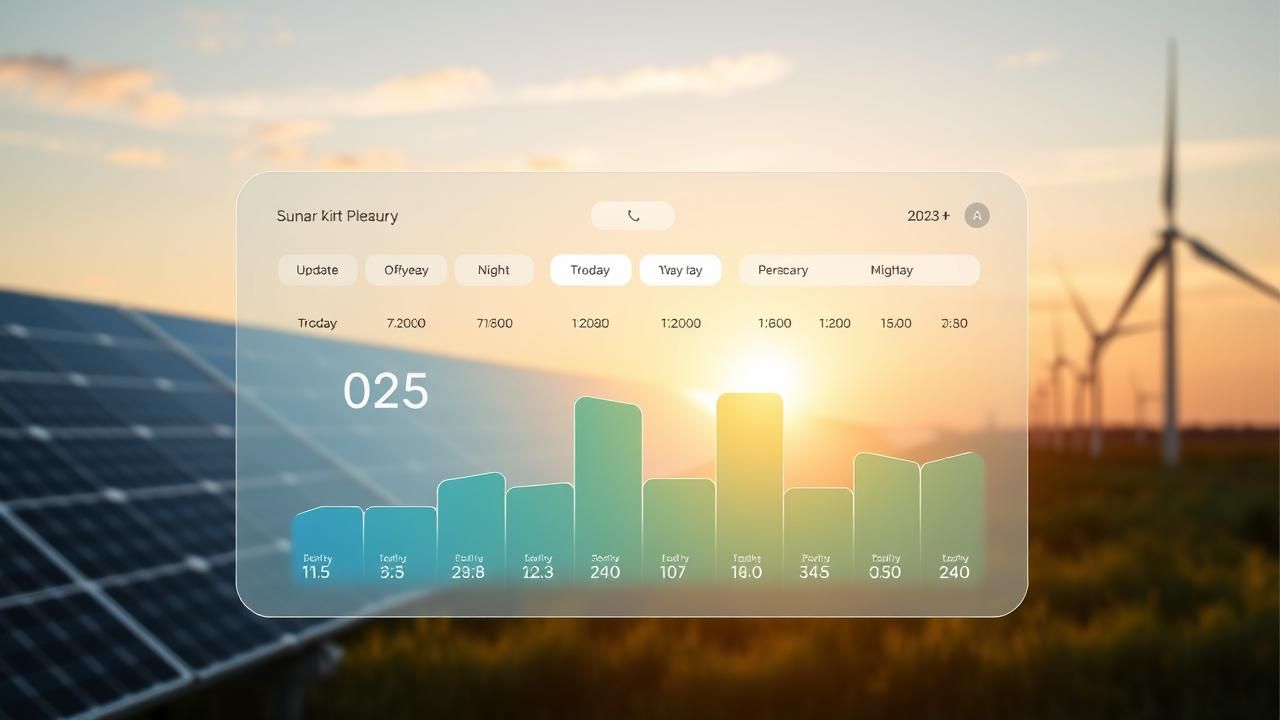
Task: Select the chart bar valued 345
Action: coord(818,537)
